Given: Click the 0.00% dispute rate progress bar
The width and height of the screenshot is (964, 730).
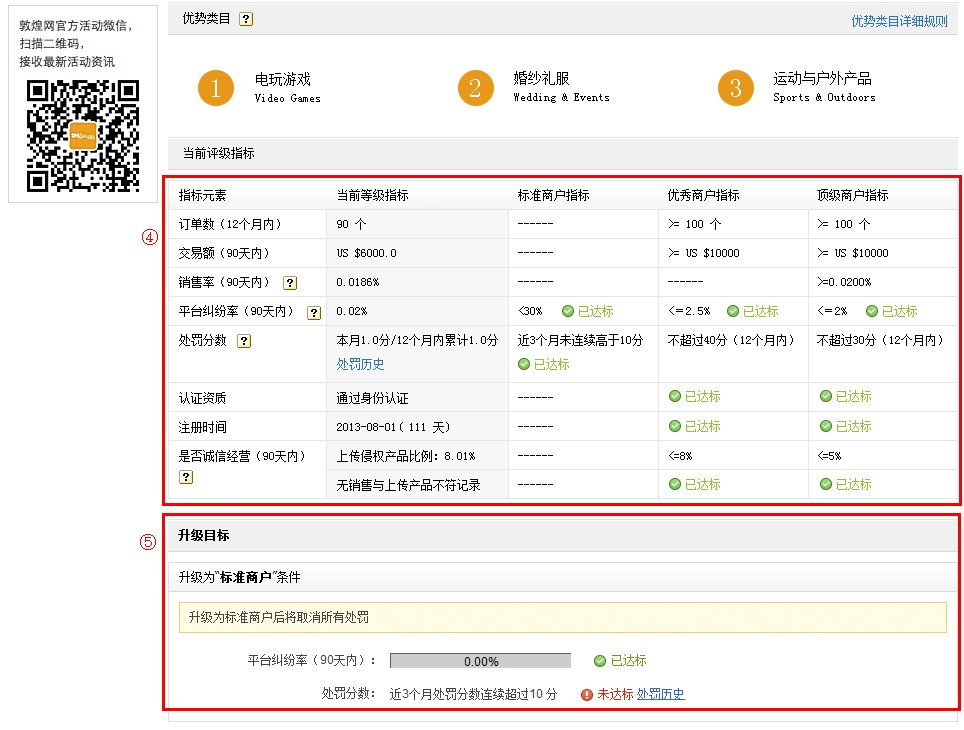Looking at the screenshot, I should coord(482,660).
